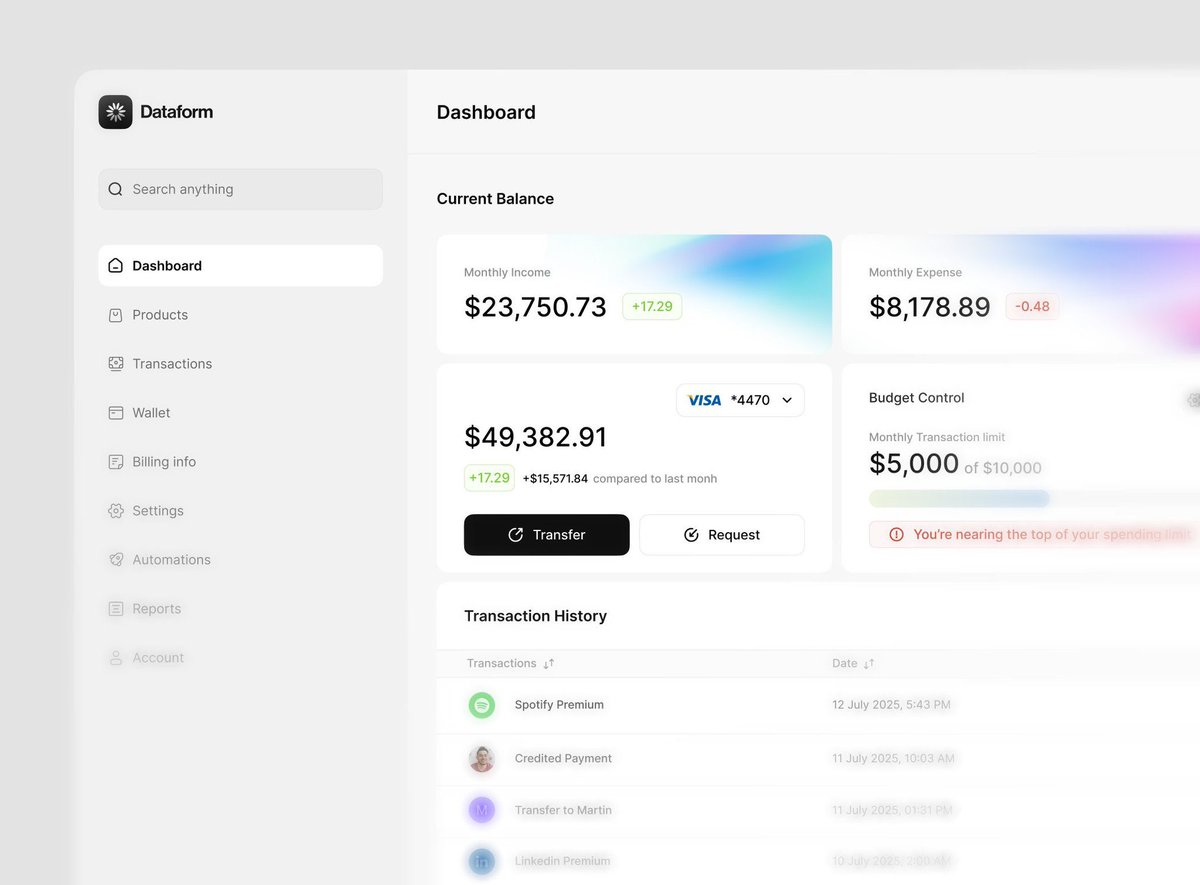
Task: Click the Reports list icon
Action: [x=115, y=609]
